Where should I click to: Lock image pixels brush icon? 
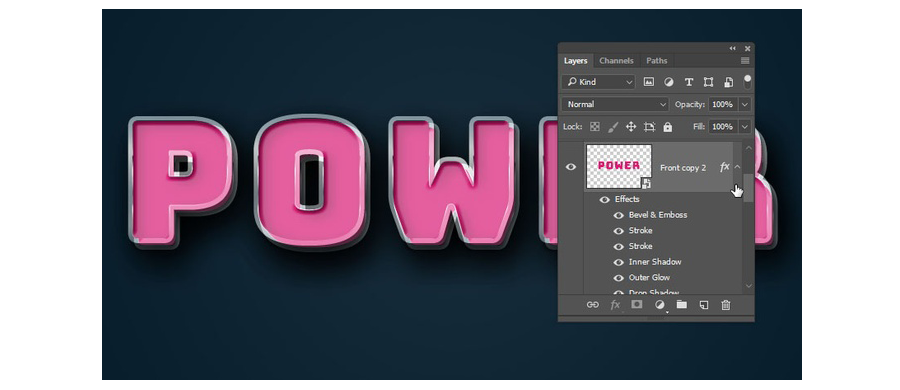click(x=613, y=126)
